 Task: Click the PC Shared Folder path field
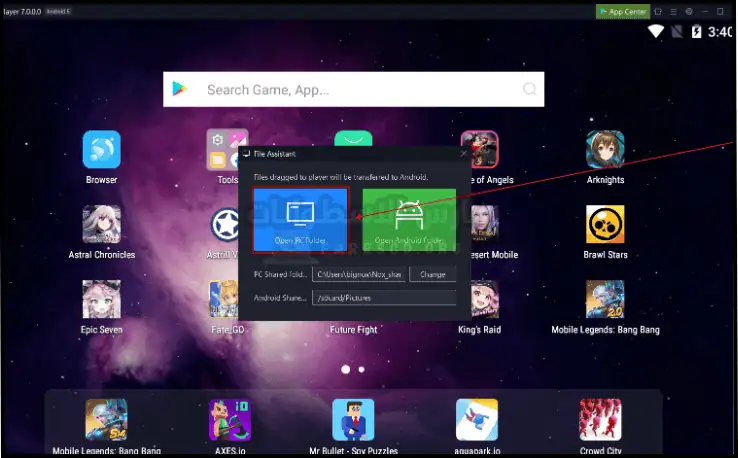(357, 274)
